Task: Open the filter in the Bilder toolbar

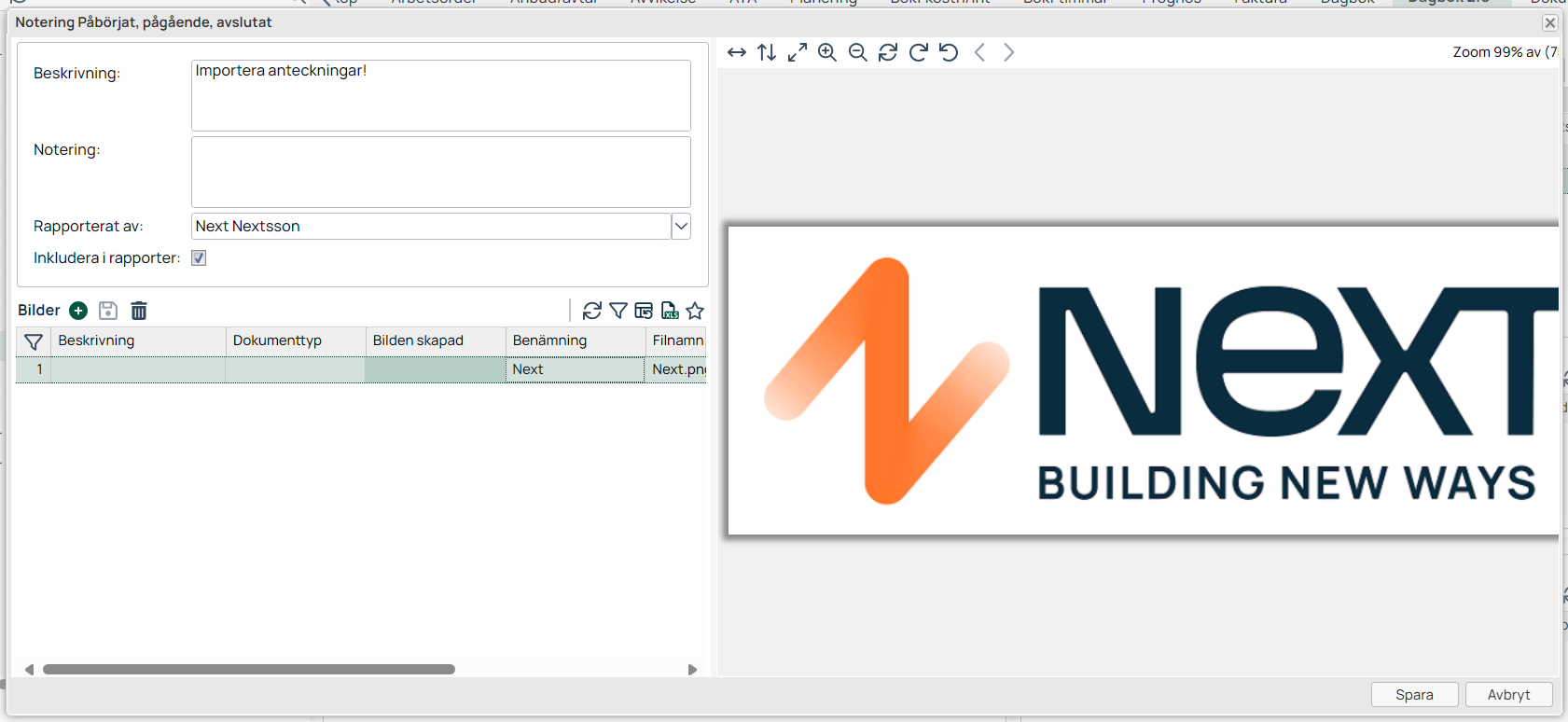Action: (x=618, y=311)
